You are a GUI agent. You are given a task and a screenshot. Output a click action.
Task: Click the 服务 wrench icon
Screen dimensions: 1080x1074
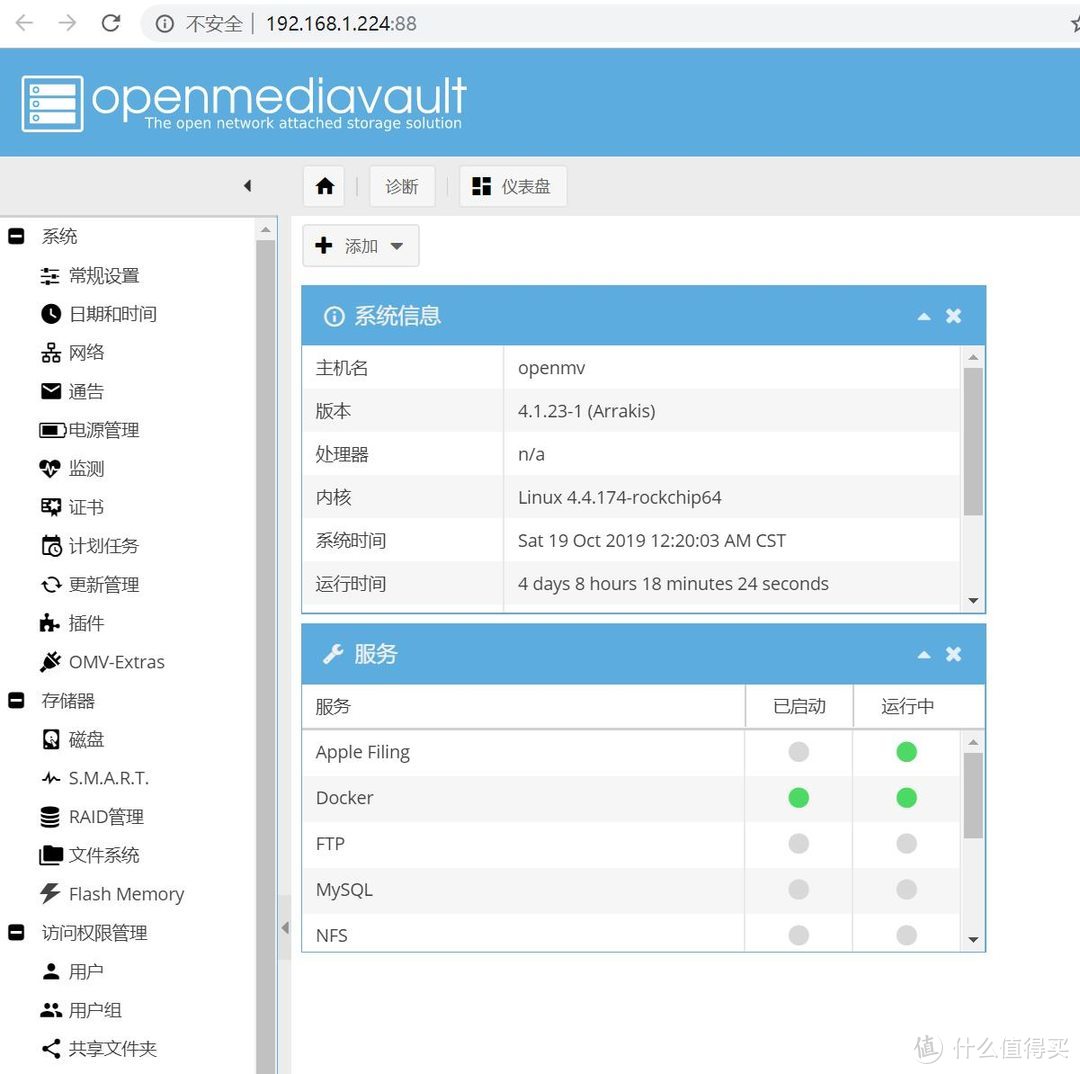tap(333, 654)
